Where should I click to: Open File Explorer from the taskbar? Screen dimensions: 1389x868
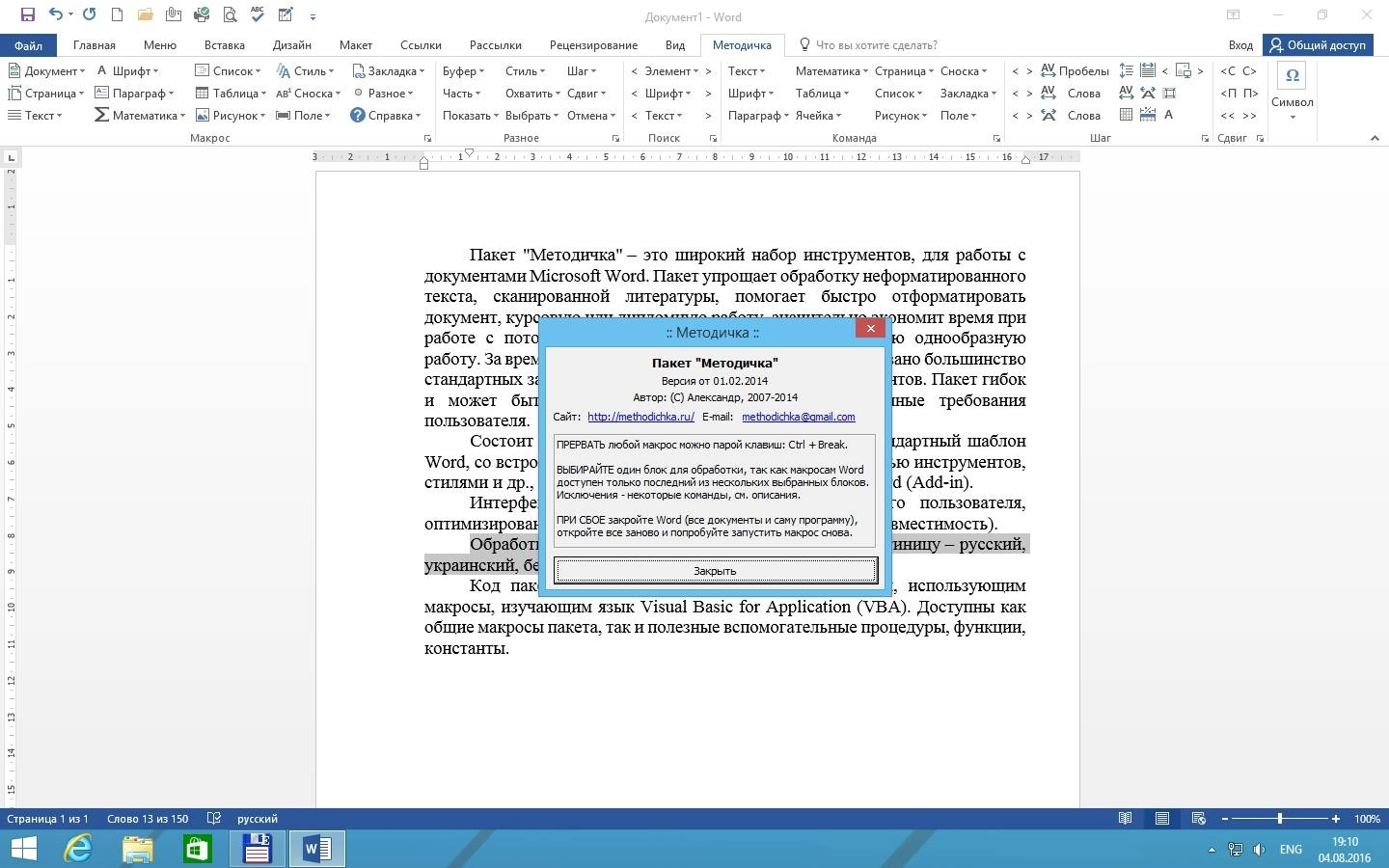pos(138,849)
